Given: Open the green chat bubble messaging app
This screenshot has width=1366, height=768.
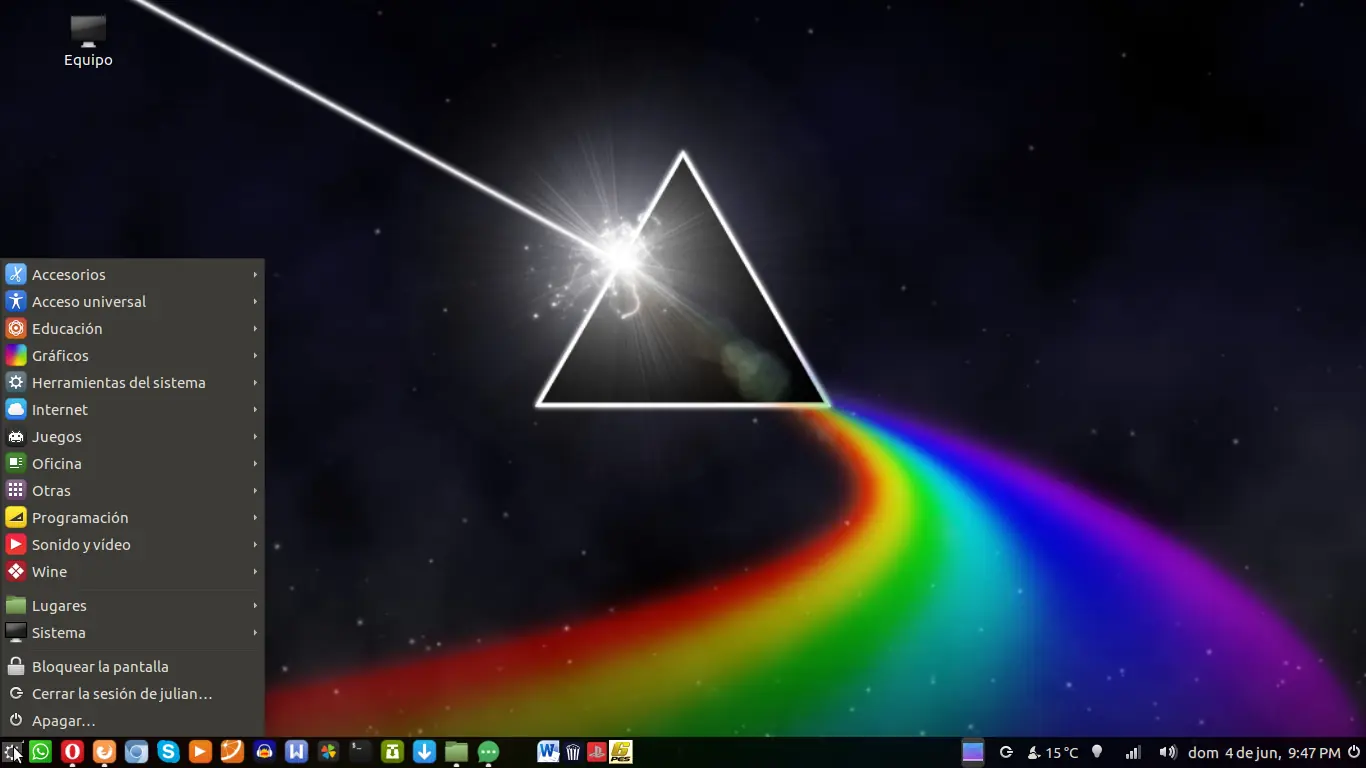Looking at the screenshot, I should 488,752.
